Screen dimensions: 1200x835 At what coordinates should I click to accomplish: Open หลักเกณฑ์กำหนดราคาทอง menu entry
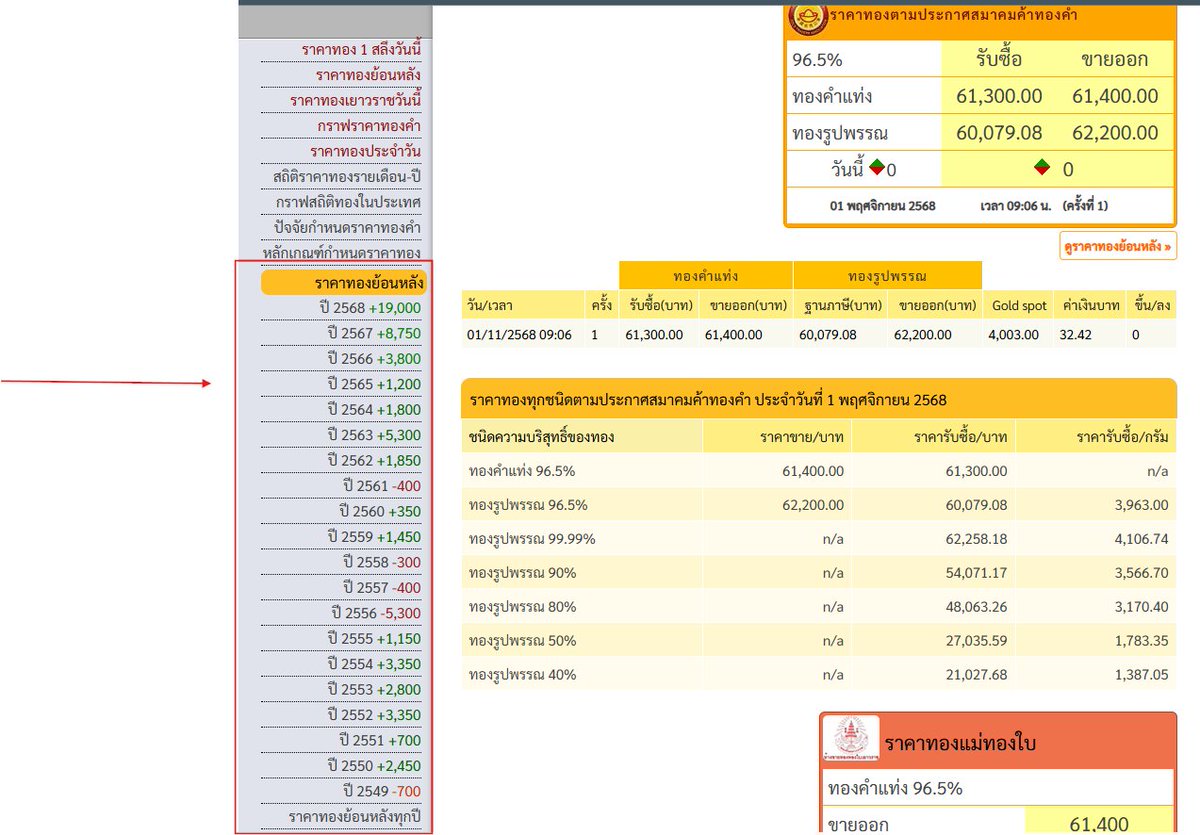click(341, 253)
